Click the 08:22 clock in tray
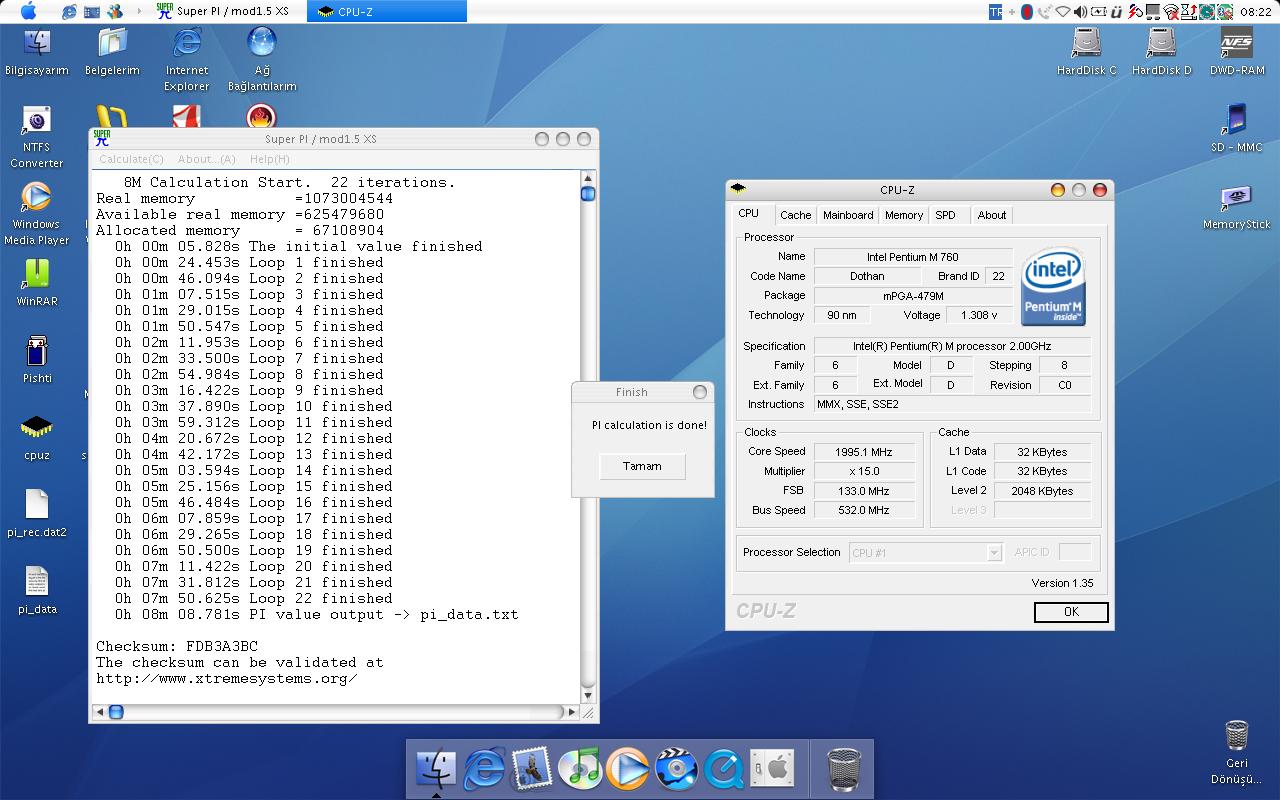The height and width of the screenshot is (800, 1280). 1256,12
